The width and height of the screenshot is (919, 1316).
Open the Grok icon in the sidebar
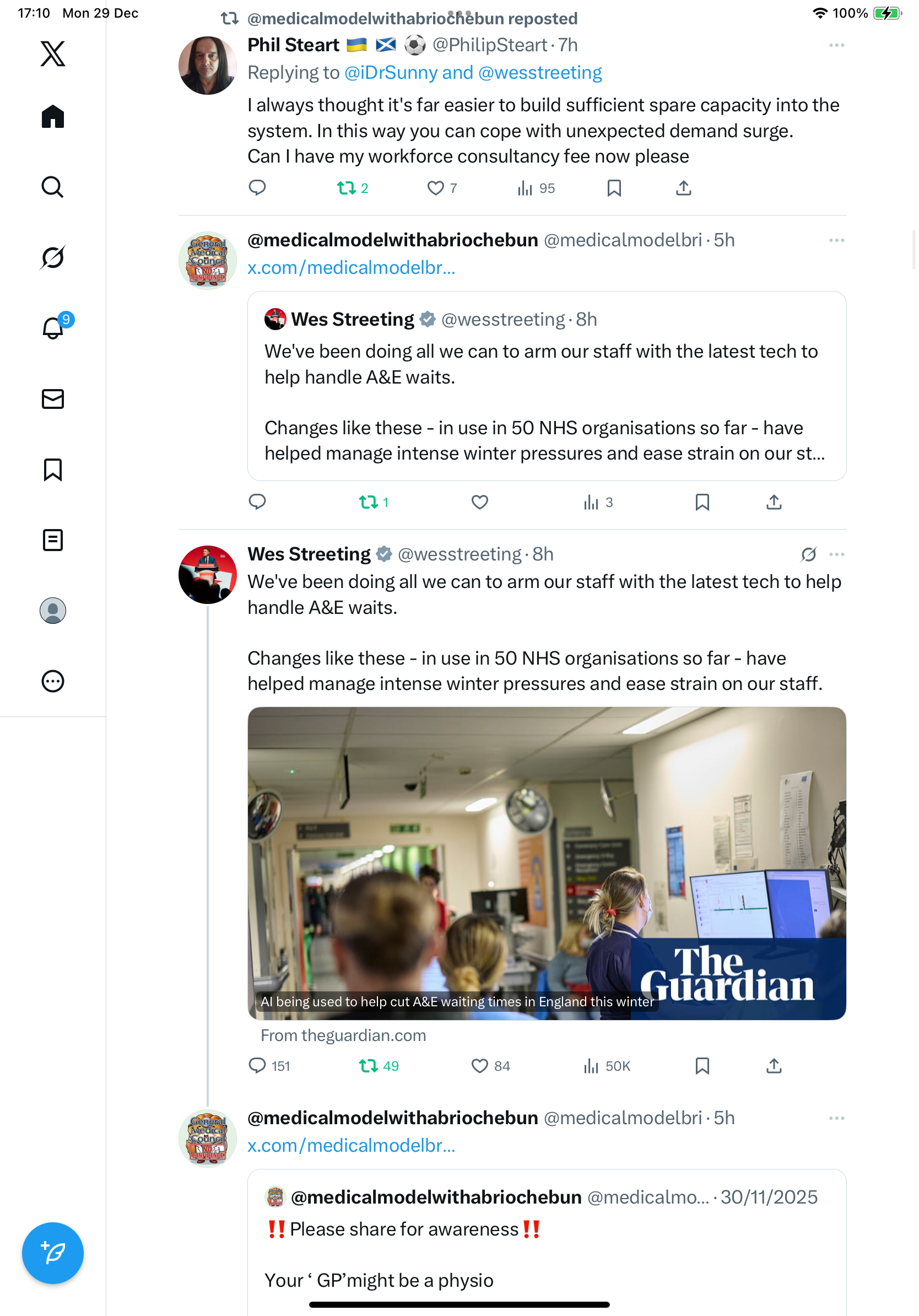[53, 257]
